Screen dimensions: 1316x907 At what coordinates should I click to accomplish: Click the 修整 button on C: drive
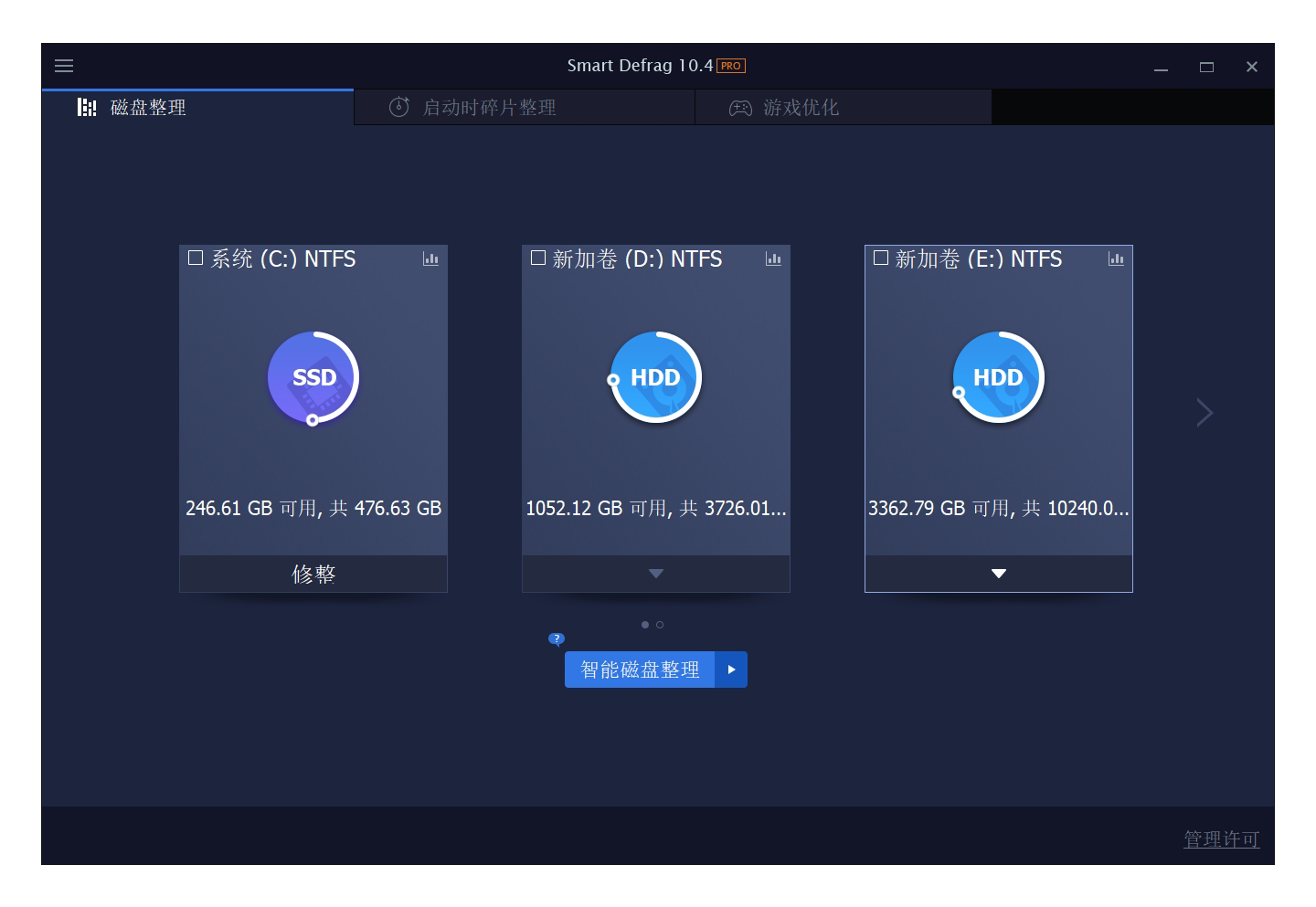[x=313, y=574]
